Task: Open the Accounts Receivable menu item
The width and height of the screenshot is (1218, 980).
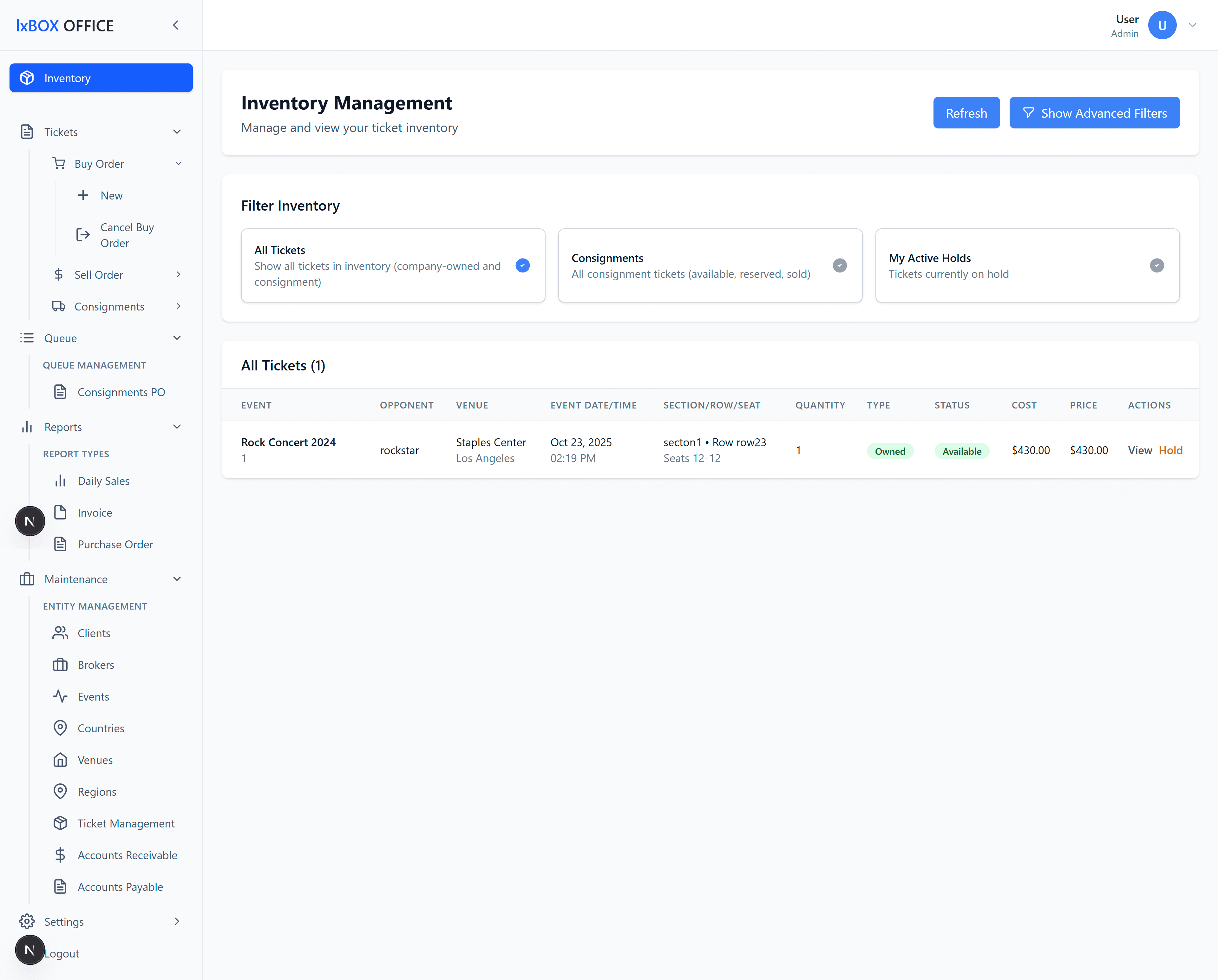Action: [127, 855]
